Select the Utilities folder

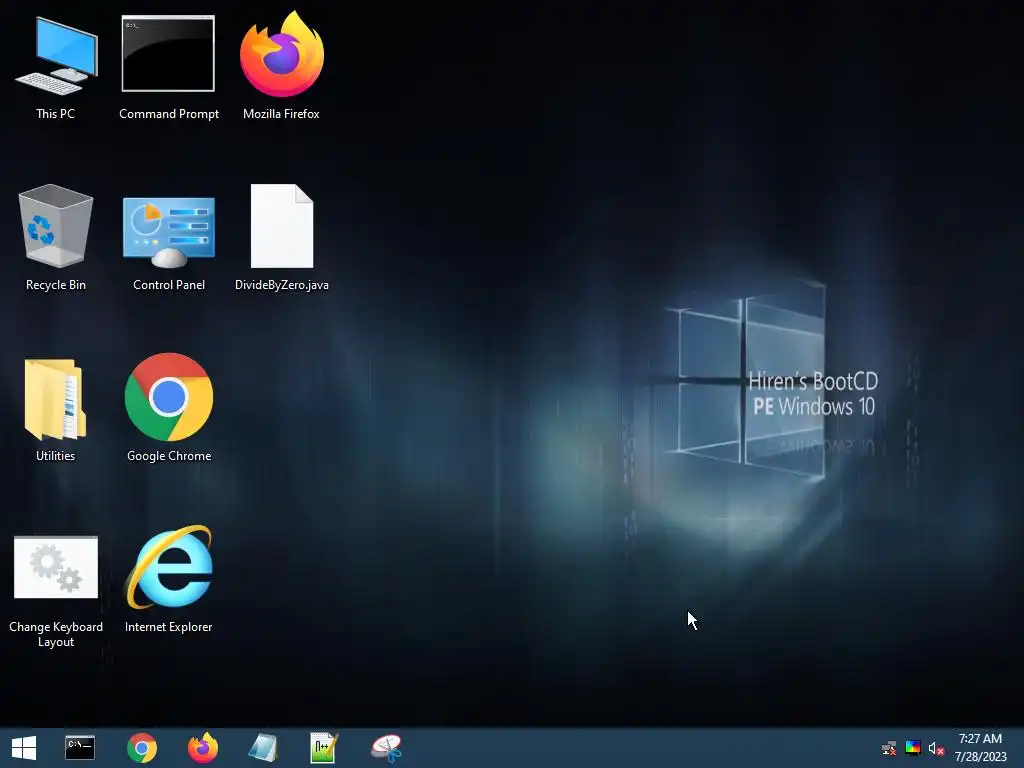click(x=56, y=409)
